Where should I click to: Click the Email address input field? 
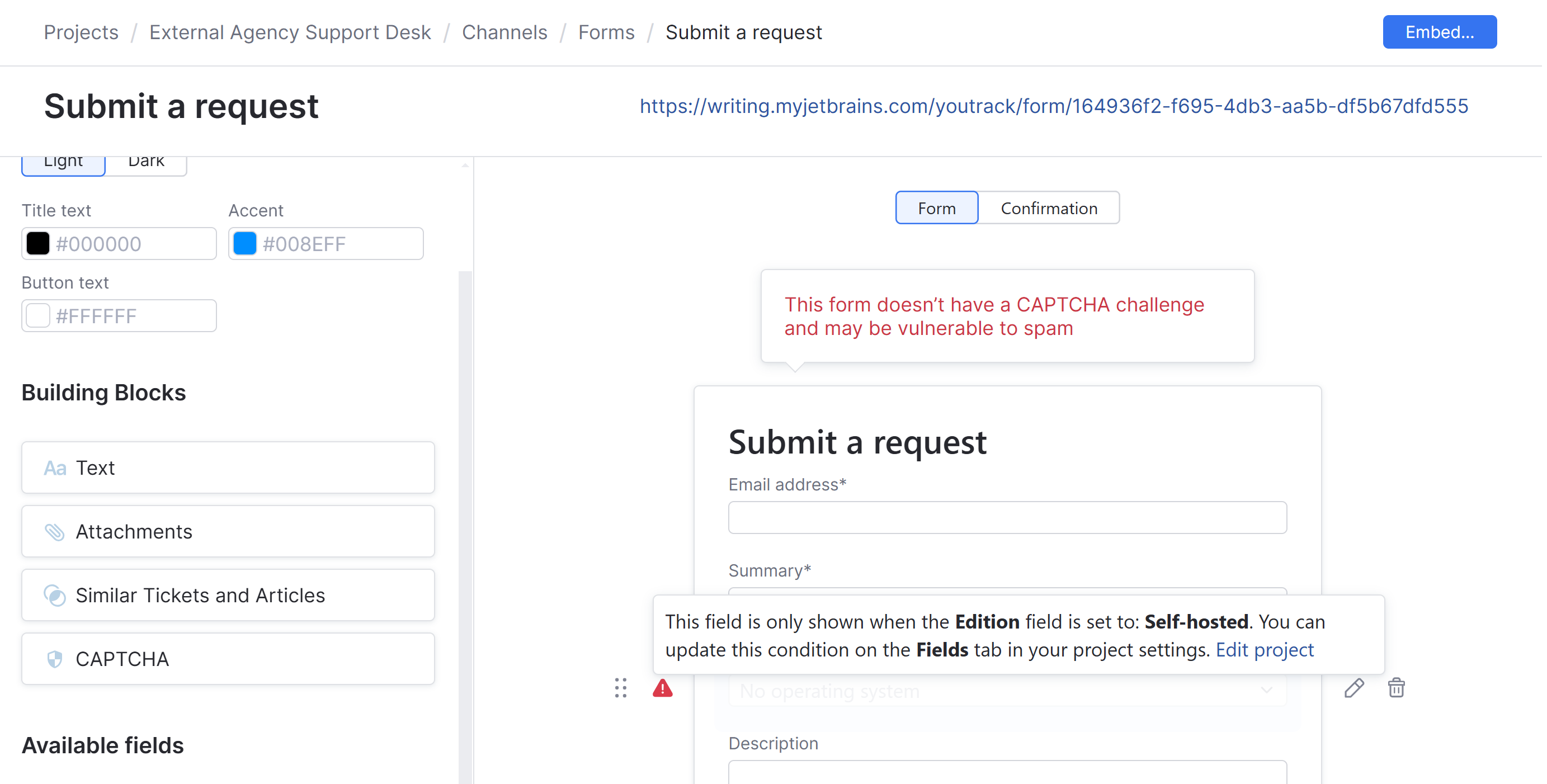(1007, 517)
